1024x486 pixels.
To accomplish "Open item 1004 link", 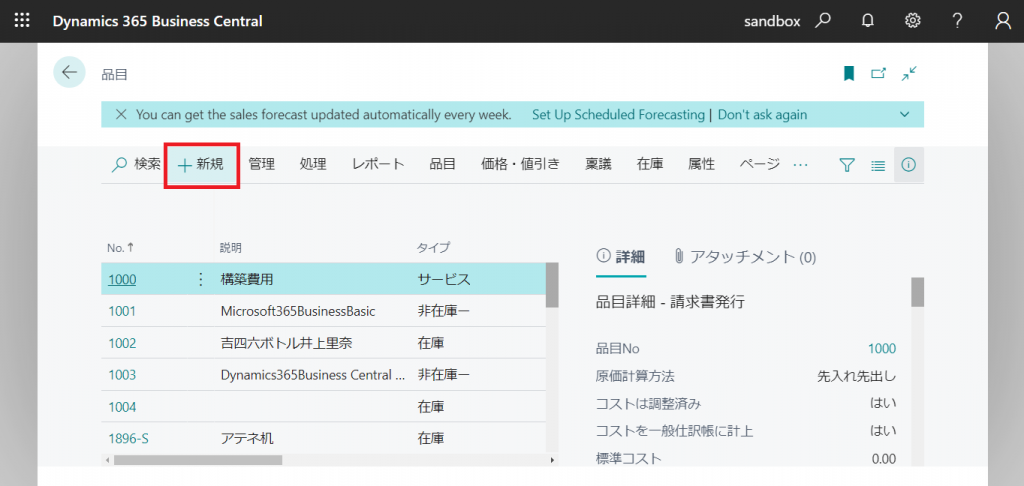I will pyautogui.click(x=122, y=407).
